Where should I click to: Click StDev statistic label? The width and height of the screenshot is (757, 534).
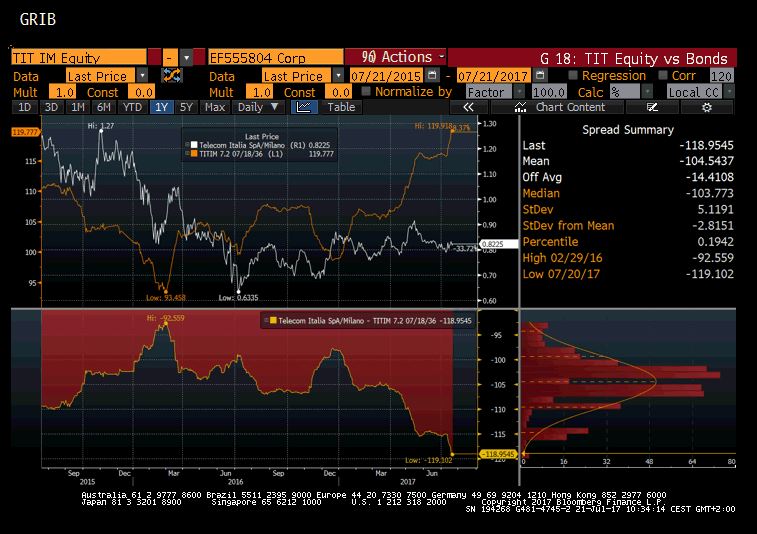538,210
